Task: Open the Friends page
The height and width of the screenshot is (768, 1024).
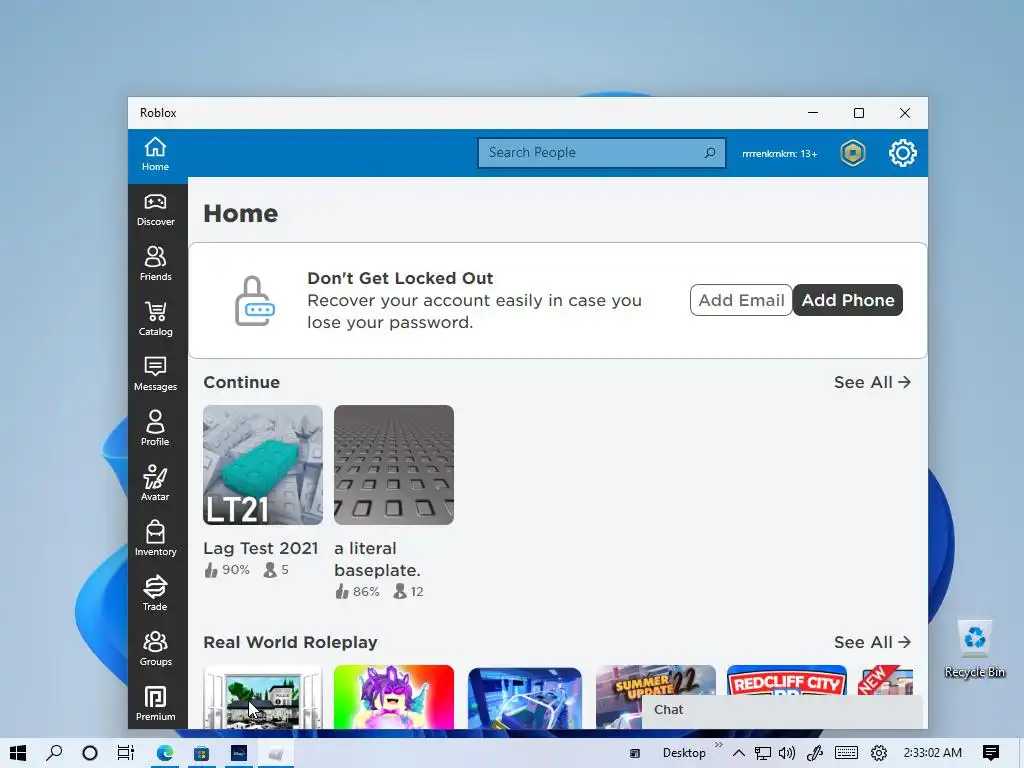Action: coord(155,264)
